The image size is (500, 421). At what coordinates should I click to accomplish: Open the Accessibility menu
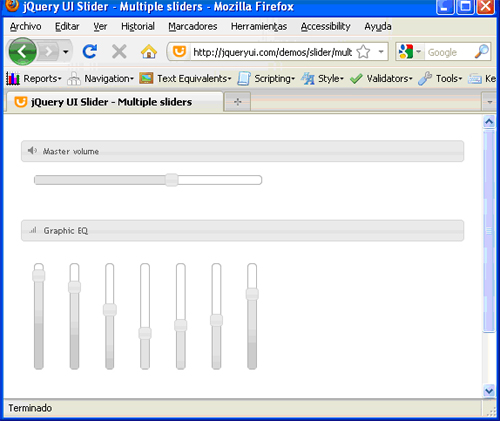point(325,26)
